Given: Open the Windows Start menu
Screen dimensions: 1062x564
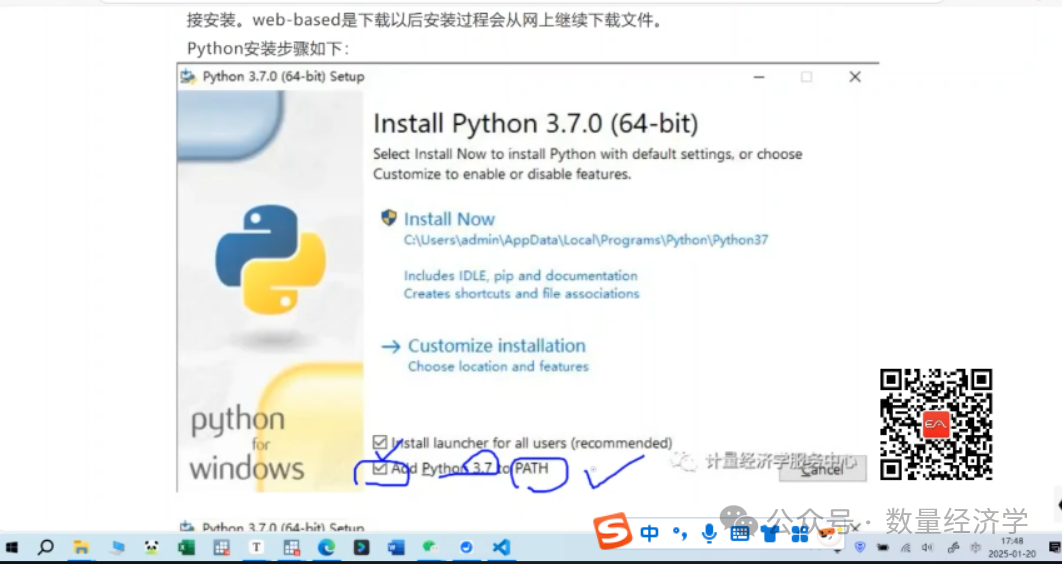Looking at the screenshot, I should click(x=12, y=547).
